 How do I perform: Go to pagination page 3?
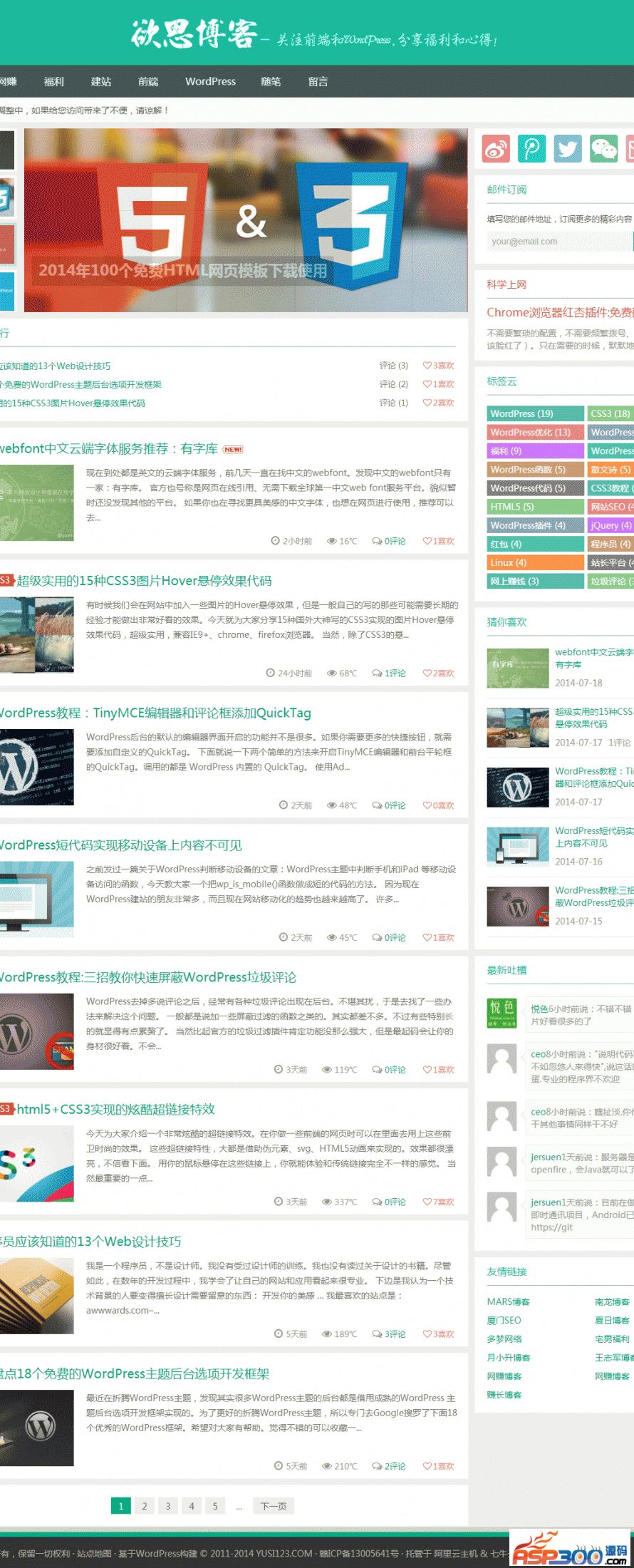click(x=168, y=1506)
